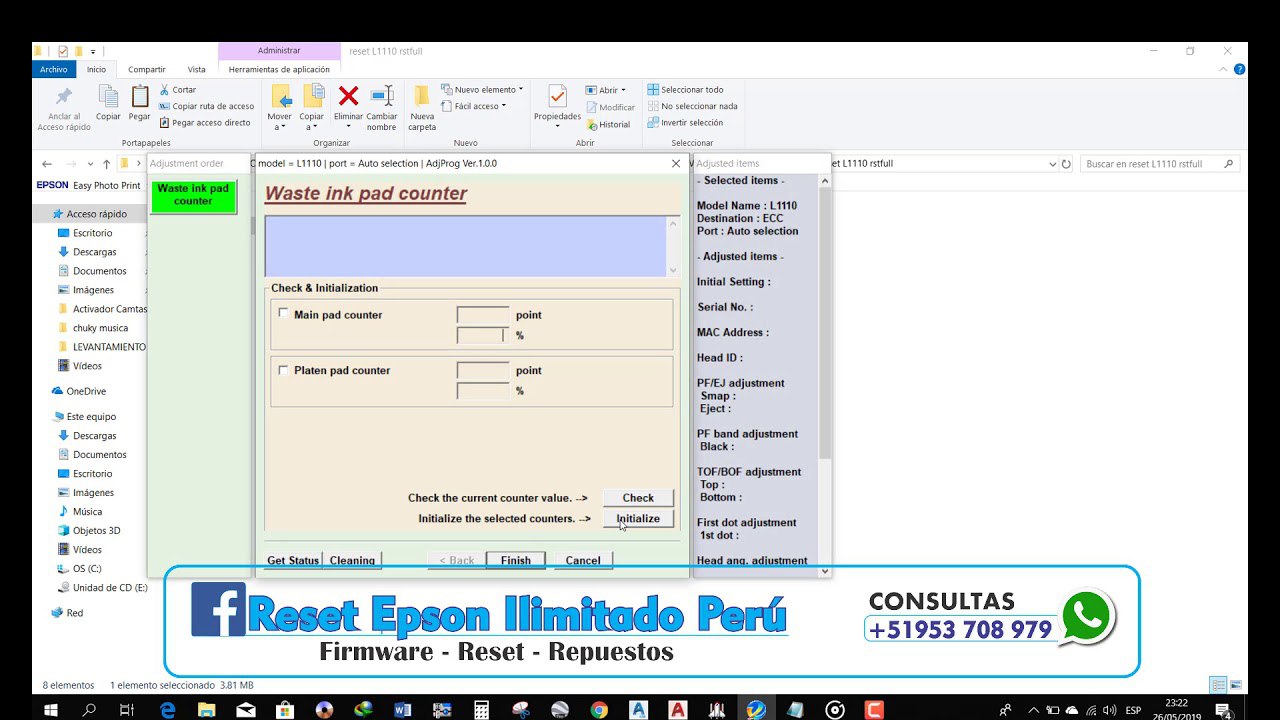Open recent locations chevron near back arrow
Viewport: 1280px width, 720px height.
pyautogui.click(x=90, y=164)
